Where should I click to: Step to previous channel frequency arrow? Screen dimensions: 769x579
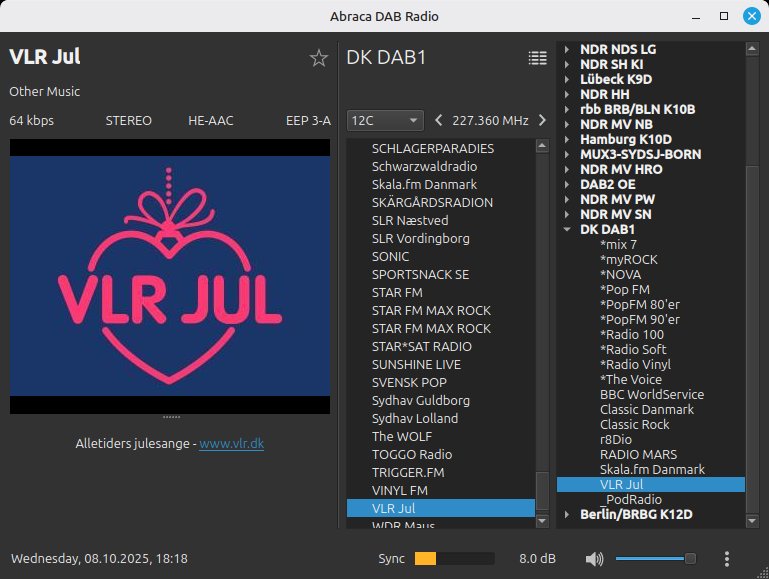pyautogui.click(x=438, y=121)
